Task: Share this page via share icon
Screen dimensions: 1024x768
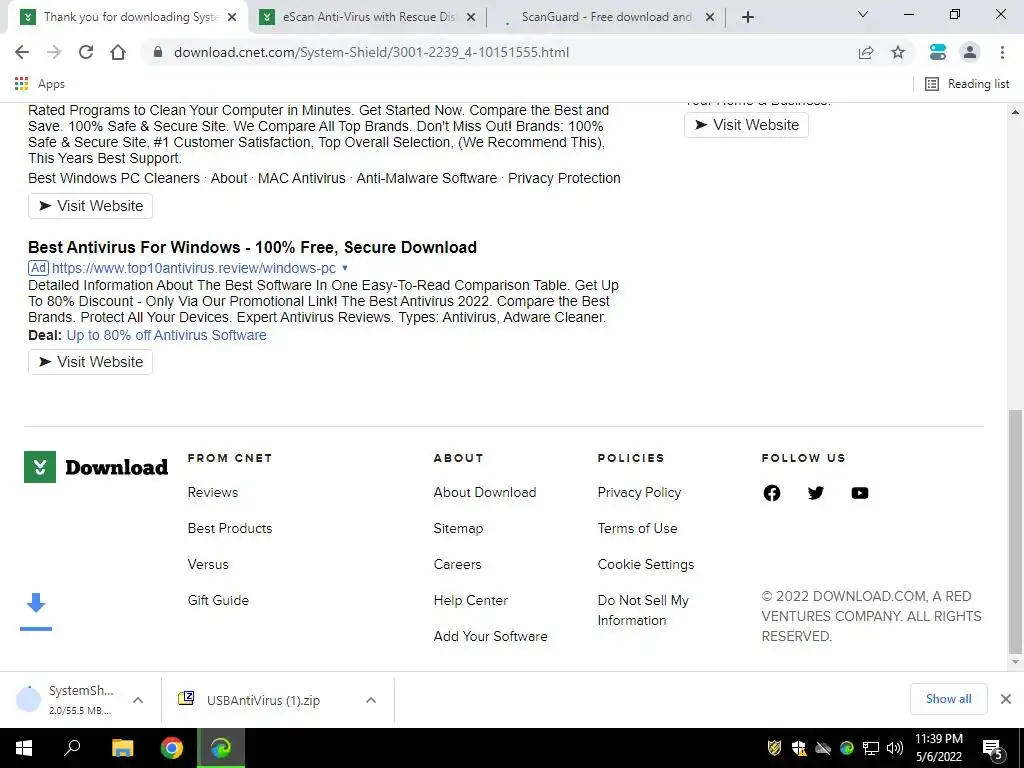Action: coord(866,52)
